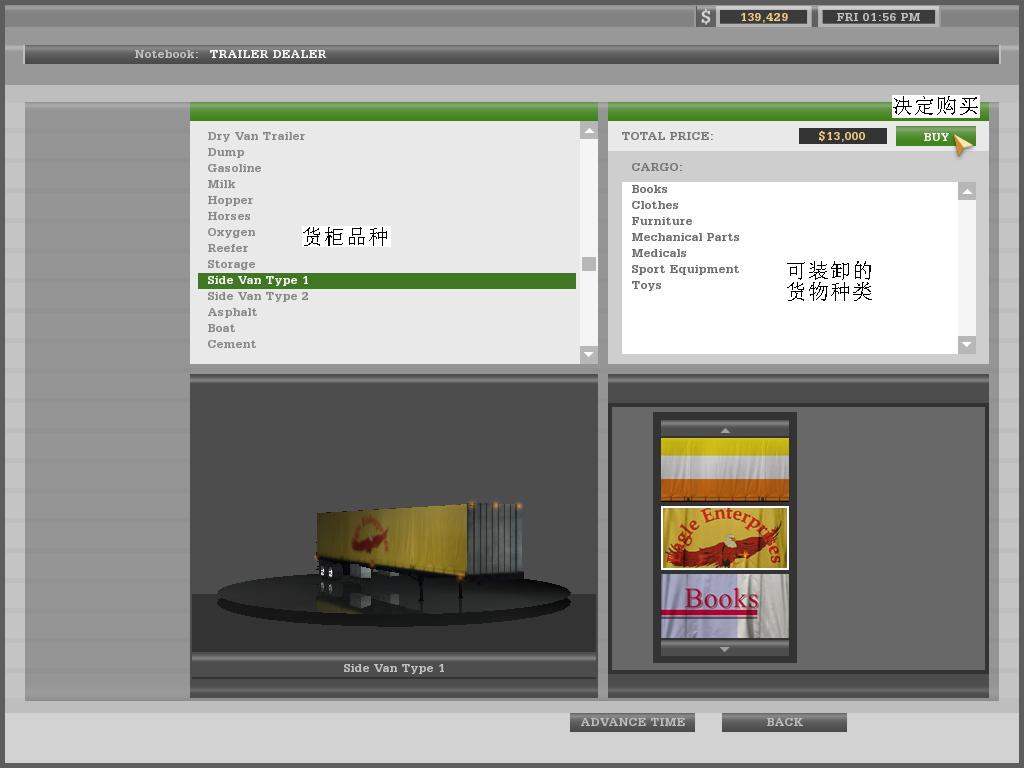Show next trailer skin with down arrow
The image size is (1024, 768).
[x=725, y=649]
